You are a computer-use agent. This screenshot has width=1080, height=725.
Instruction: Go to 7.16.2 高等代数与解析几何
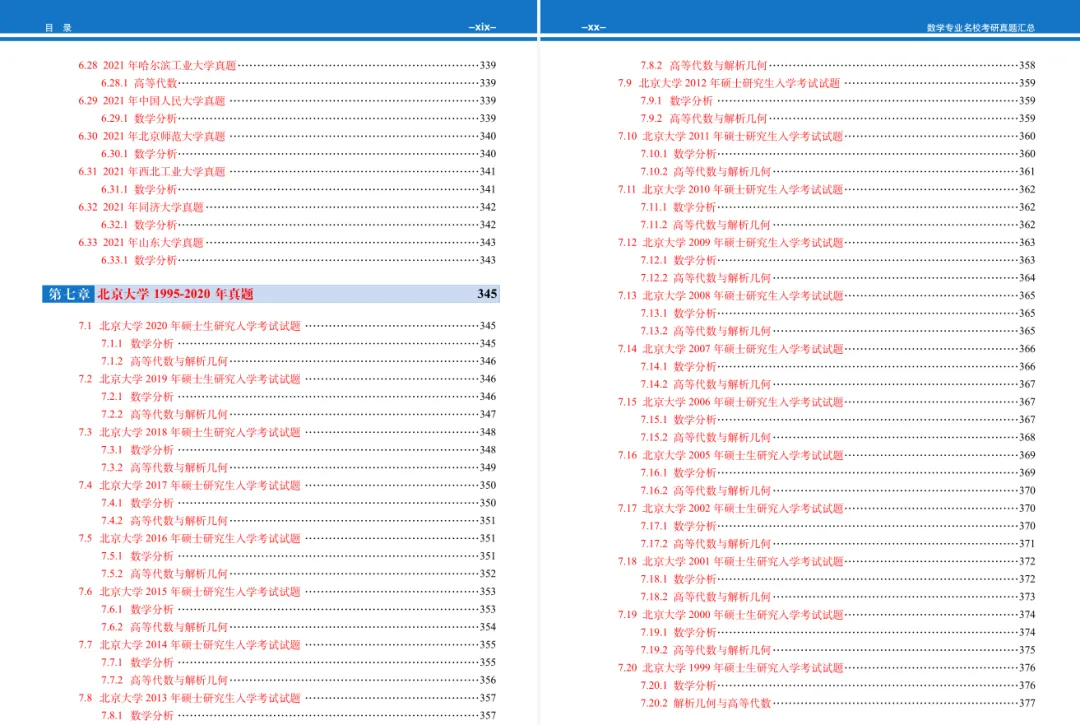click(838, 491)
